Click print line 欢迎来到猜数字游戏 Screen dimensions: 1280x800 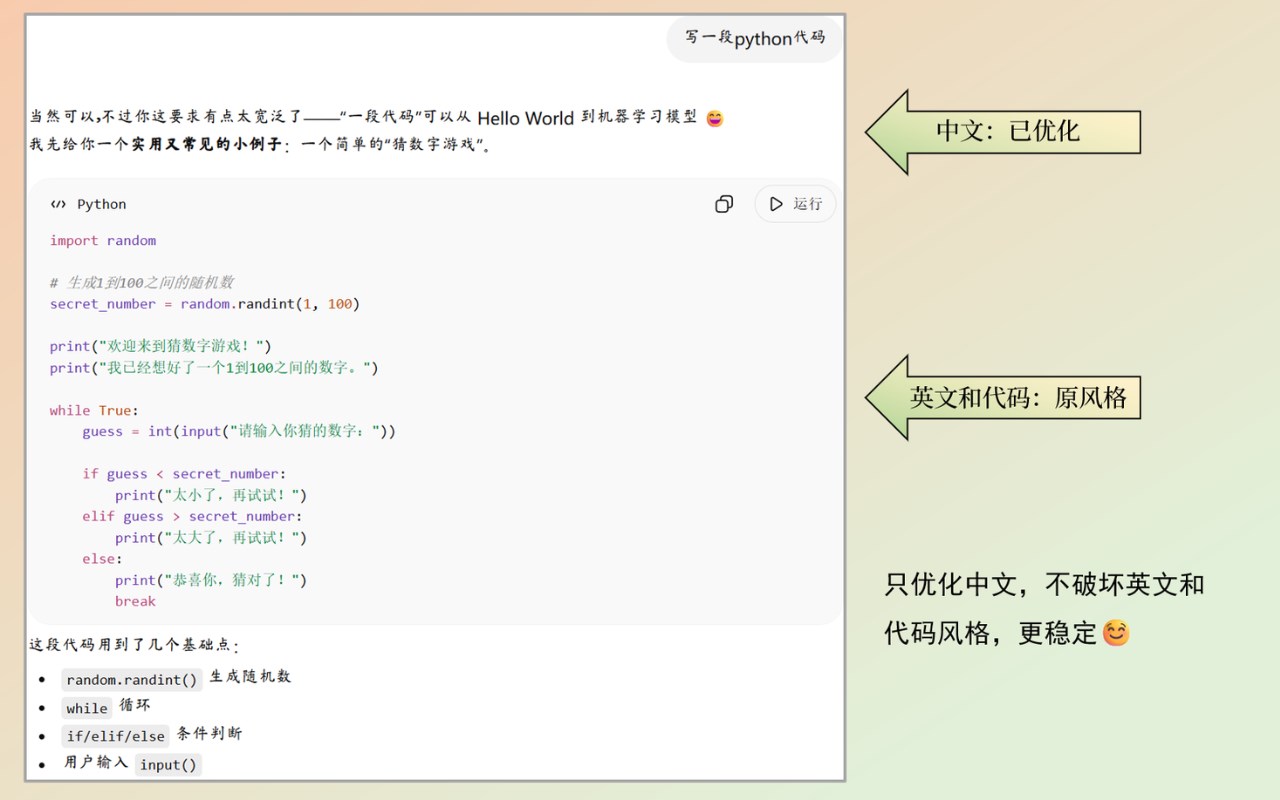click(161, 346)
